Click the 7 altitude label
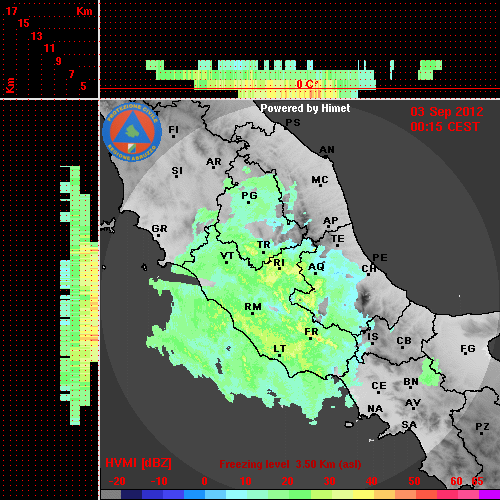This screenshot has height=500, width=500. (x=71, y=74)
